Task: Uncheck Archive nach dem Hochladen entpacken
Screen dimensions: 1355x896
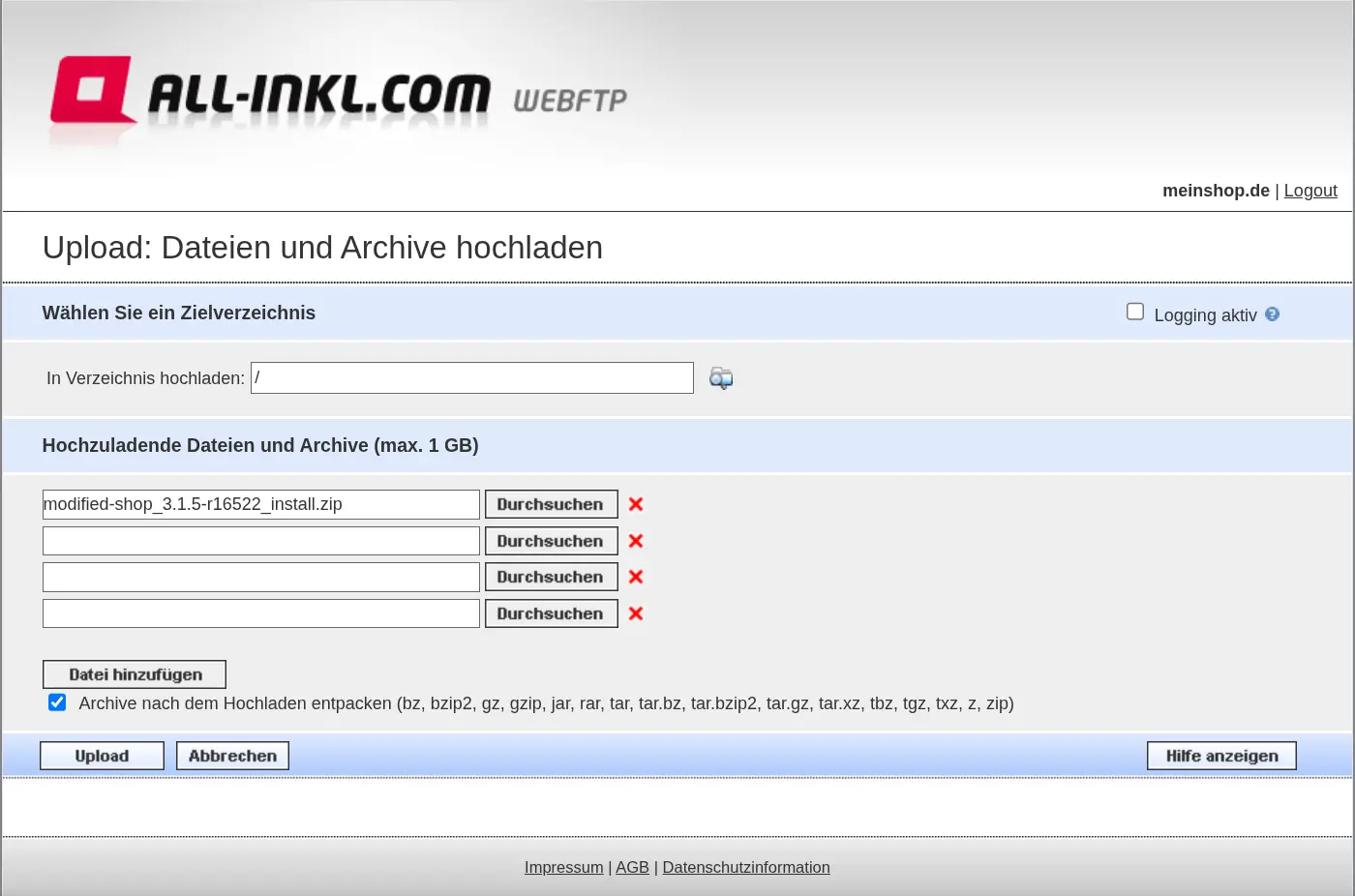Action: pos(57,702)
